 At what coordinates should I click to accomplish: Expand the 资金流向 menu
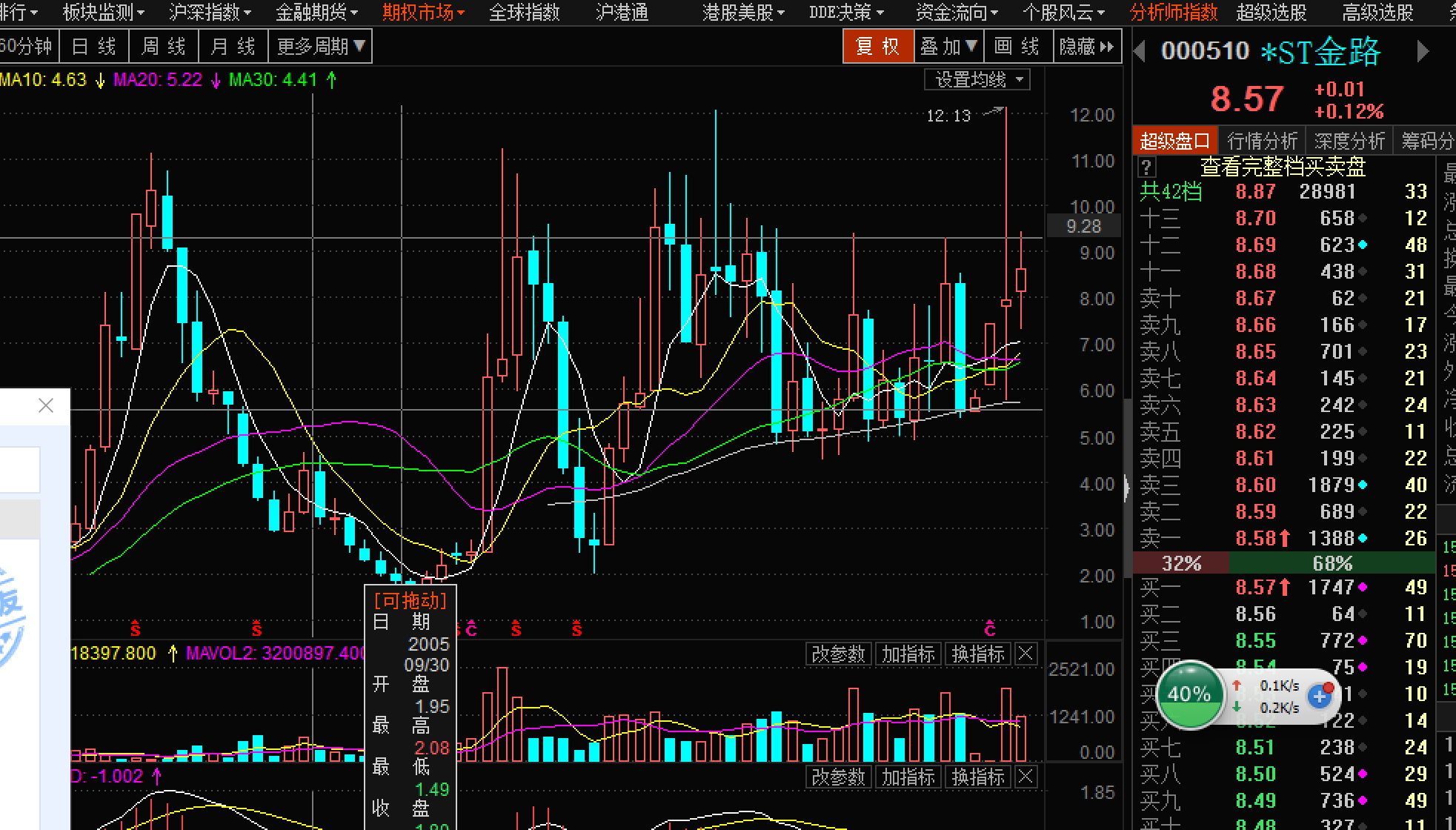[957, 12]
